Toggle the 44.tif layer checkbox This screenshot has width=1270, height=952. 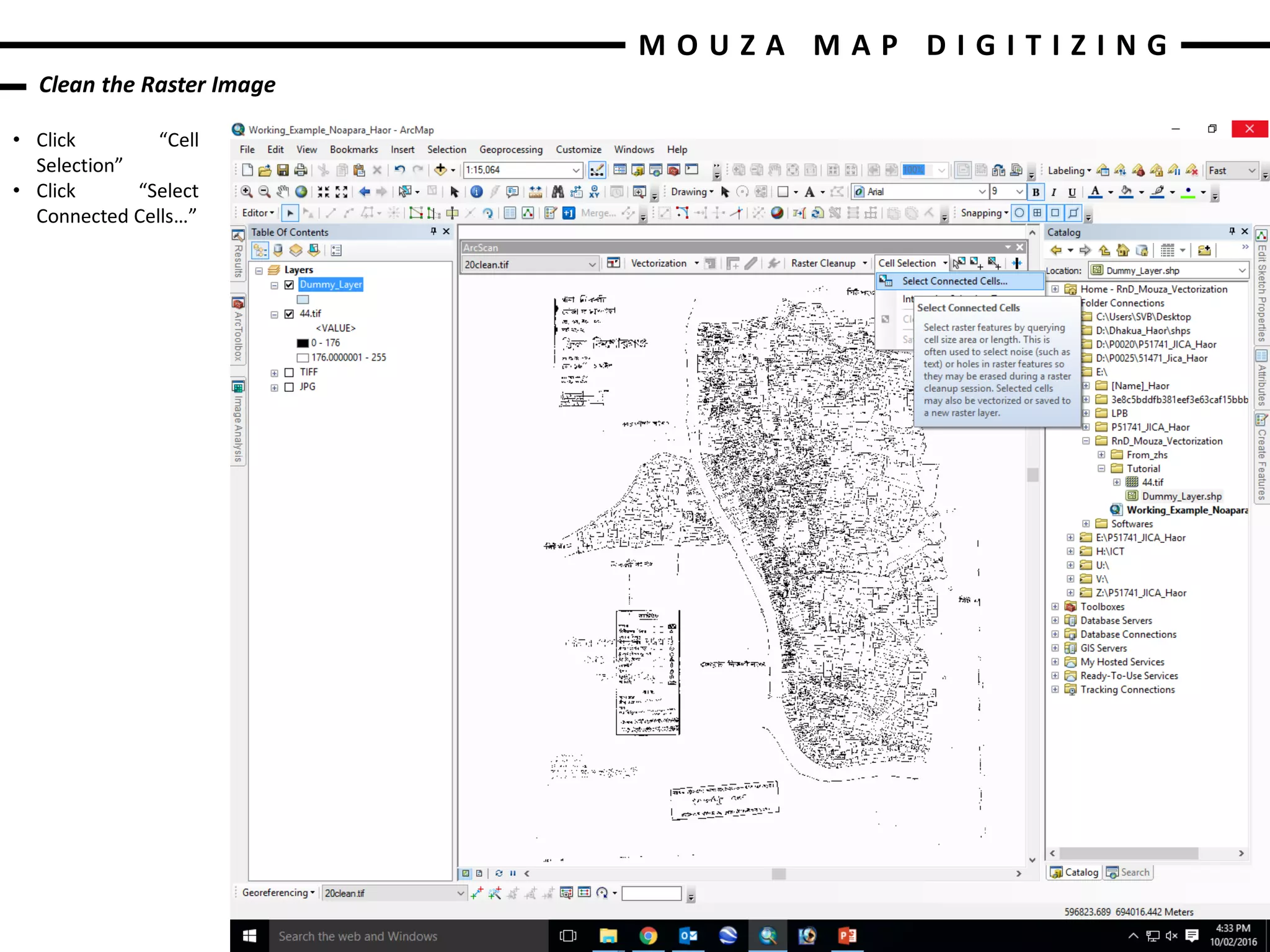click(289, 314)
